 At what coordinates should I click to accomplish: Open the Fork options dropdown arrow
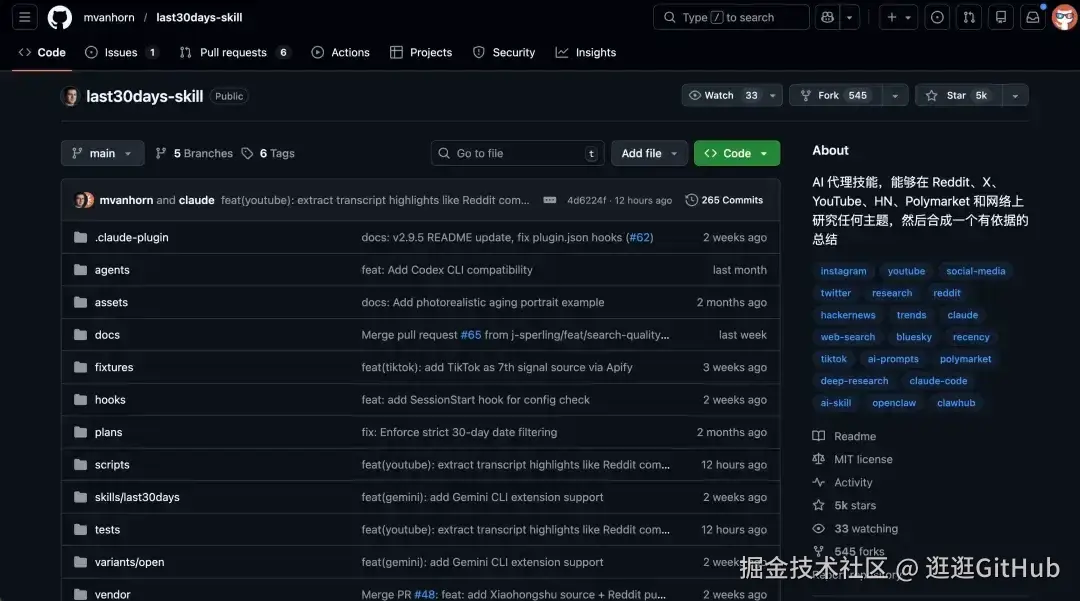(x=895, y=96)
